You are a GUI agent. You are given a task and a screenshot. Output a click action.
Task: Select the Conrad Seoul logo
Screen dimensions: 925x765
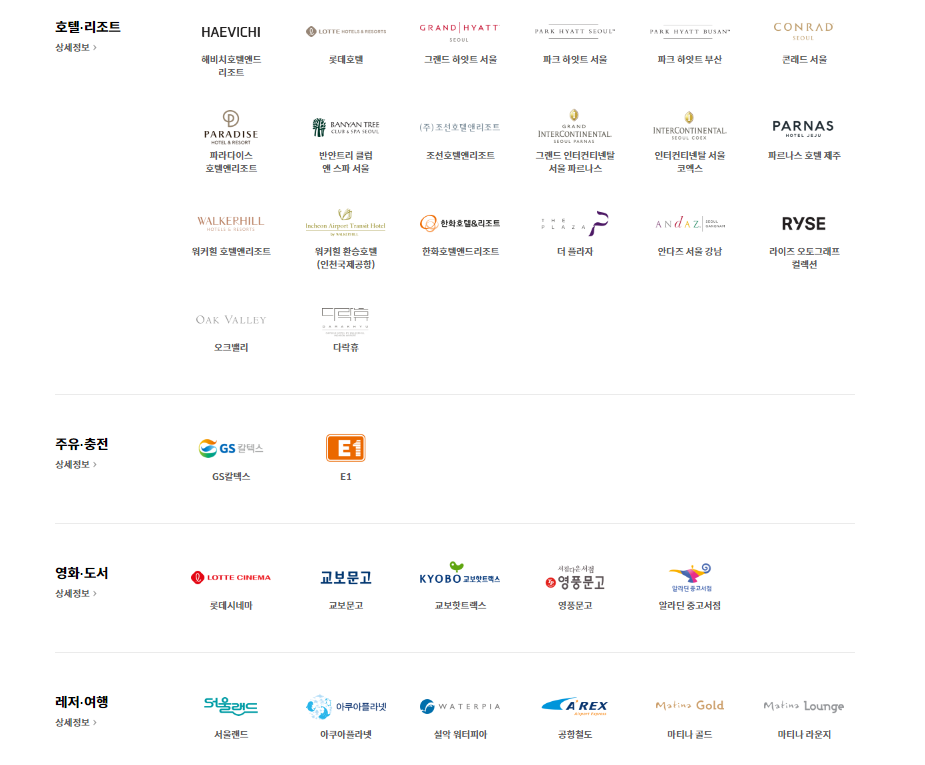803,31
